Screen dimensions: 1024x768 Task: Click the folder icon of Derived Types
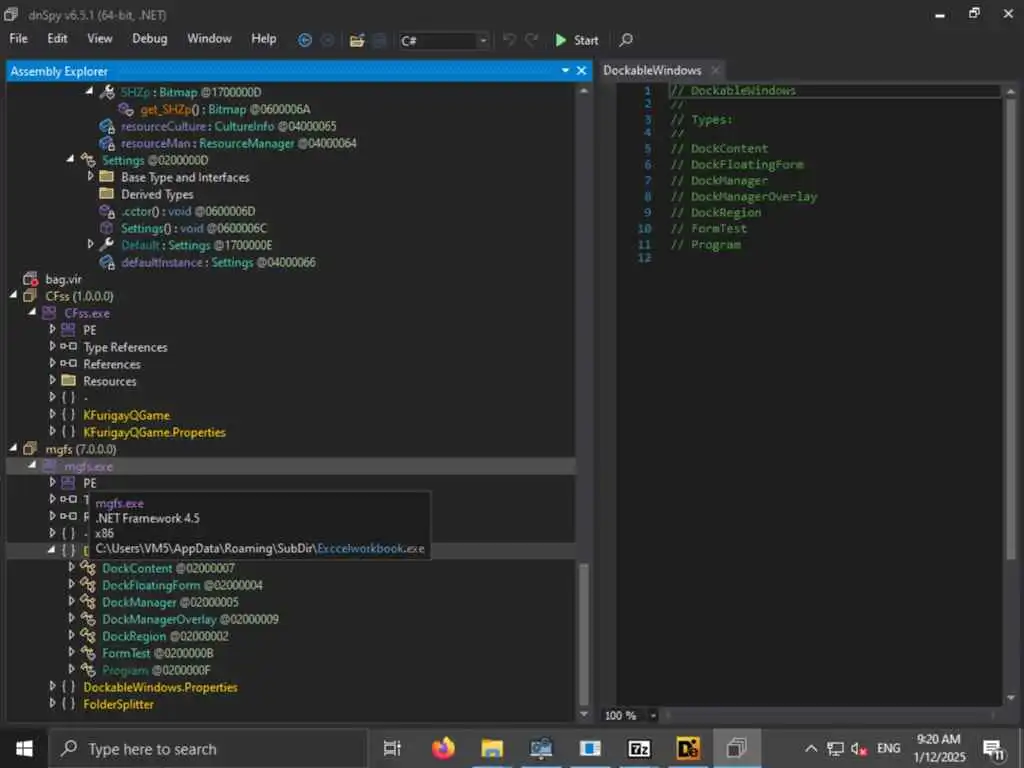(106, 194)
